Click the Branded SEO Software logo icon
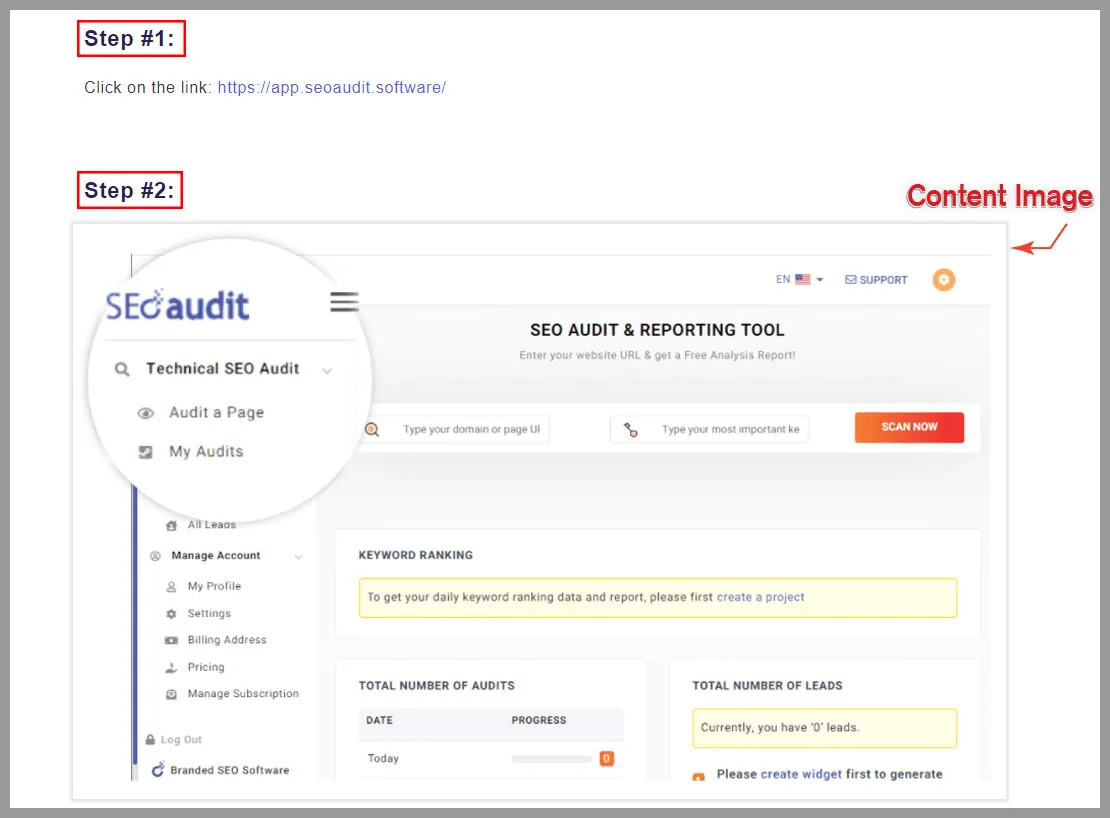 point(158,769)
